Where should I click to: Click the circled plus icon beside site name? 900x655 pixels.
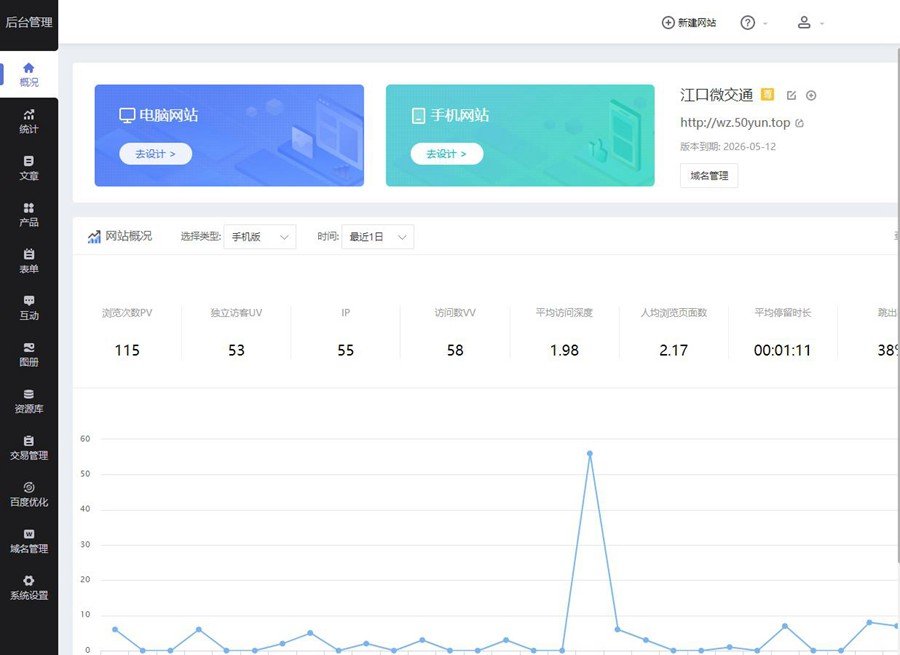[x=811, y=95]
